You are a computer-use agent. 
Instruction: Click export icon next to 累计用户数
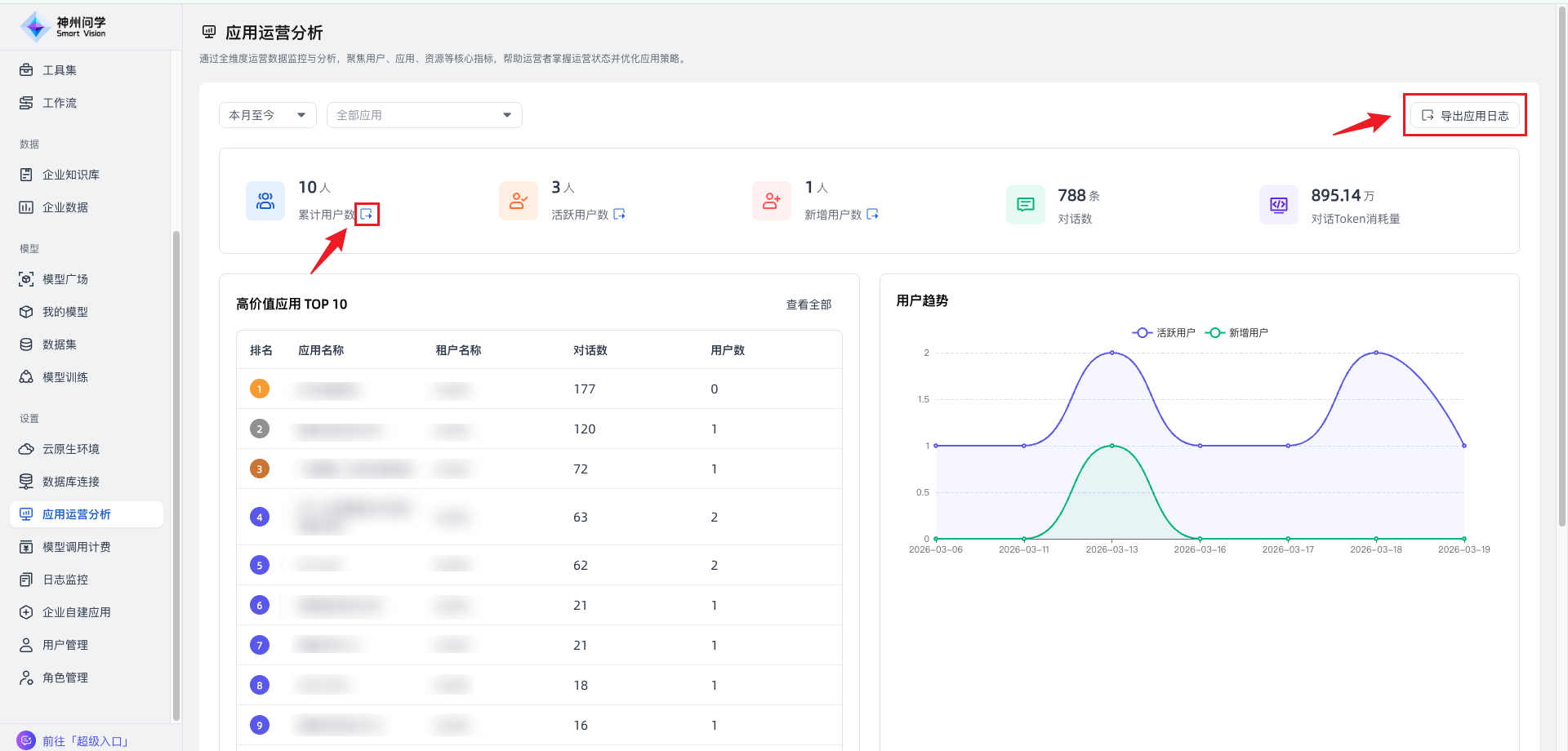[x=367, y=214]
